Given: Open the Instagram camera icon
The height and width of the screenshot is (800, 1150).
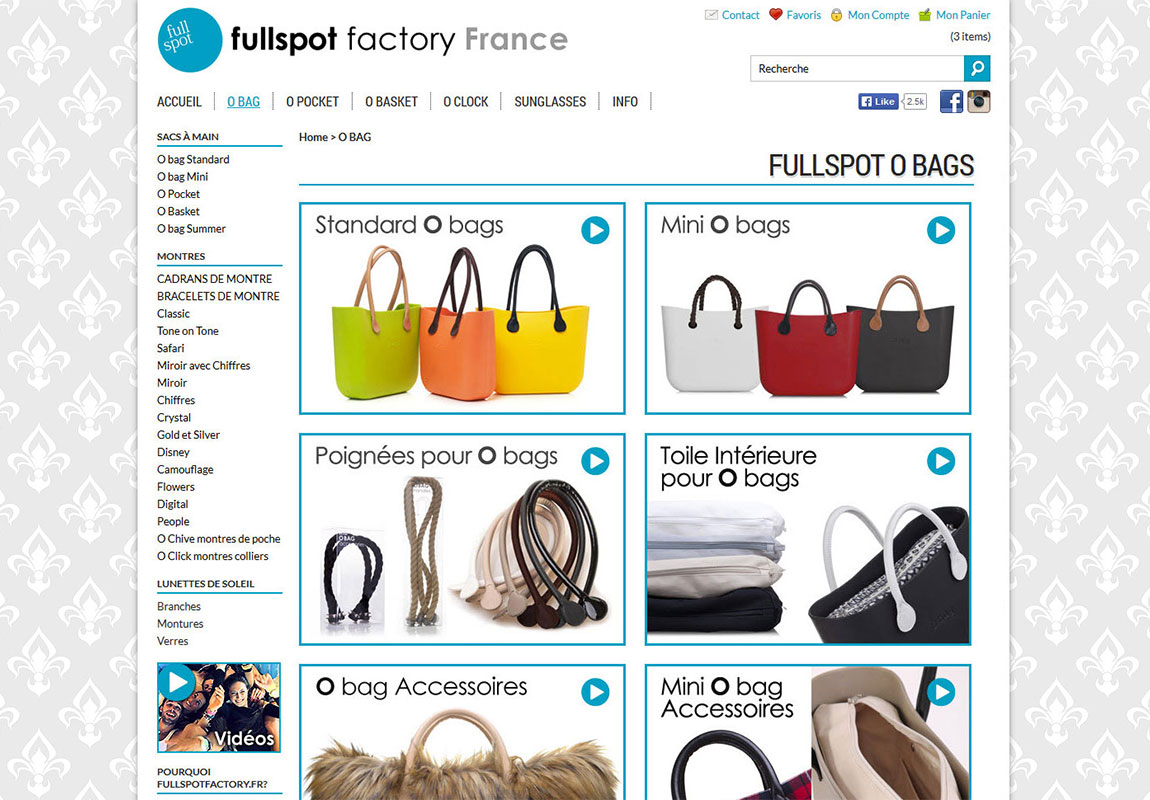Looking at the screenshot, I should [978, 101].
